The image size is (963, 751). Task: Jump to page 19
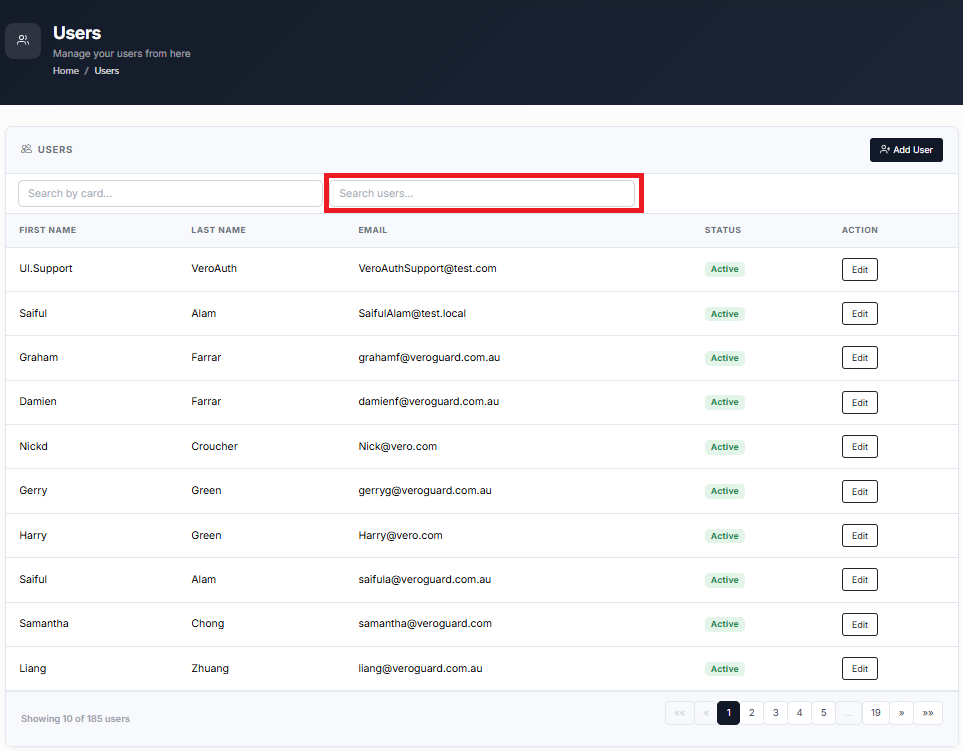[876, 713]
